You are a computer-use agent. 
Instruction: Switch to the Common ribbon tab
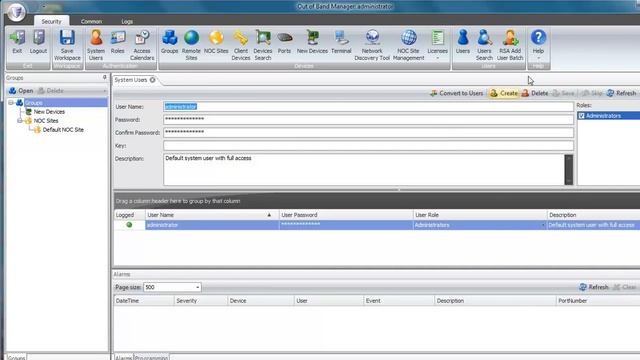tap(91, 21)
